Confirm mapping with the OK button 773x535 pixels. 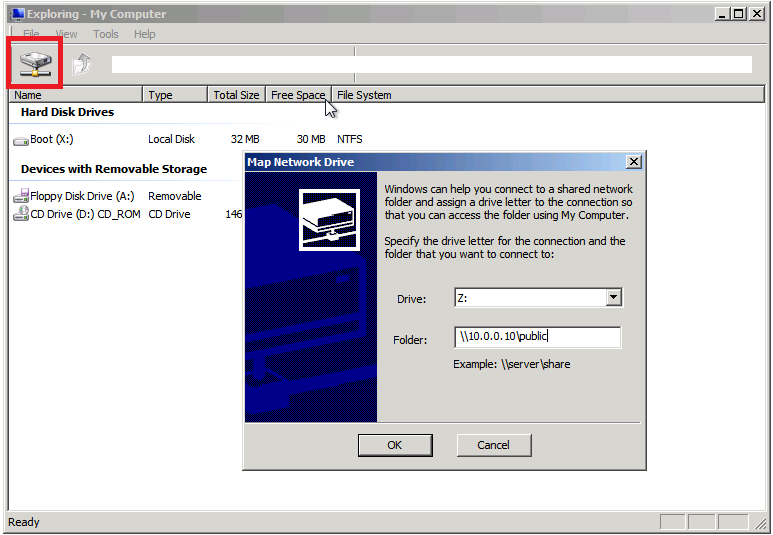(x=395, y=445)
